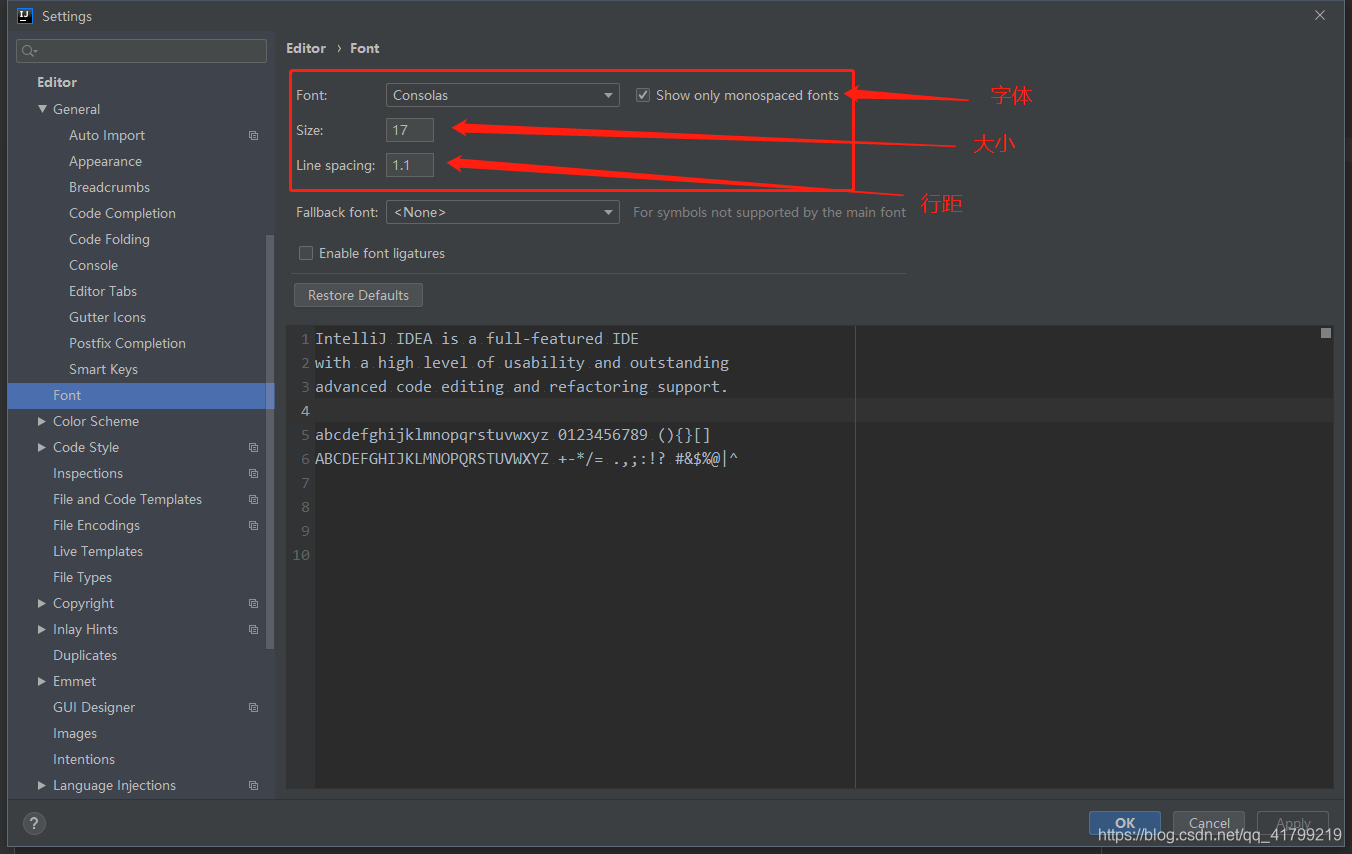1352x854 pixels.
Task: Click the project-level icon beside GUI Designer
Action: click(x=253, y=707)
